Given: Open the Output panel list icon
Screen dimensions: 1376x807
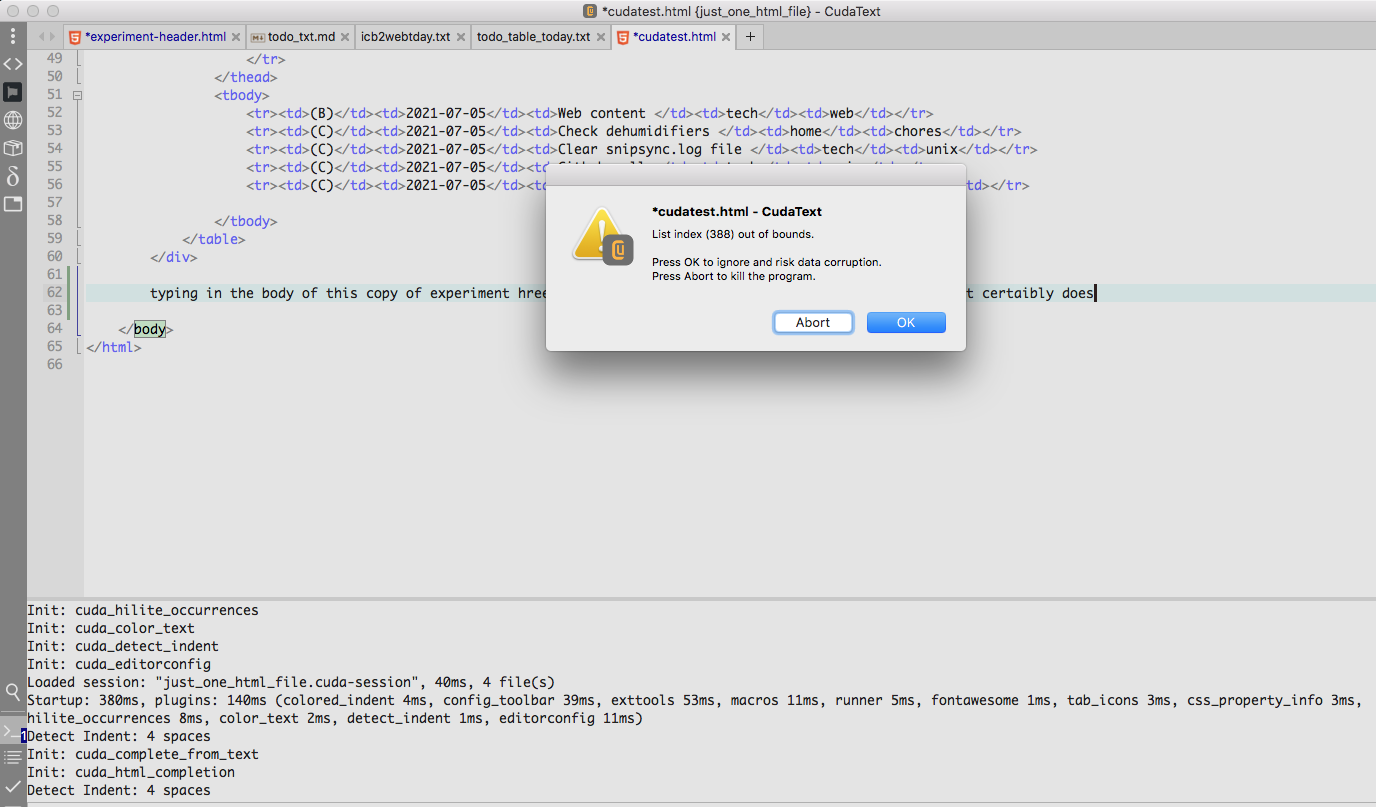Looking at the screenshot, I should coord(13,758).
